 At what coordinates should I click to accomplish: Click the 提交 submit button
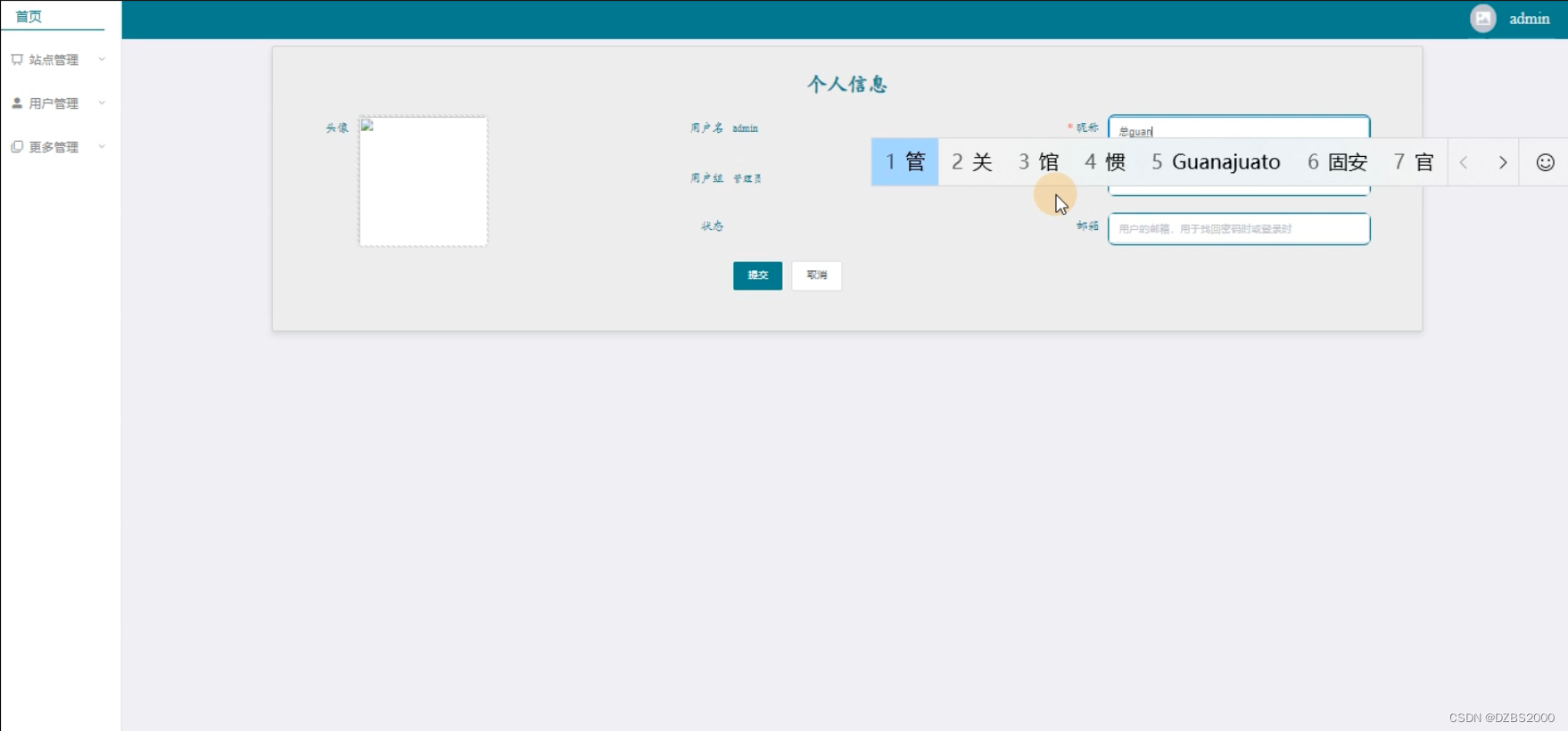click(757, 275)
